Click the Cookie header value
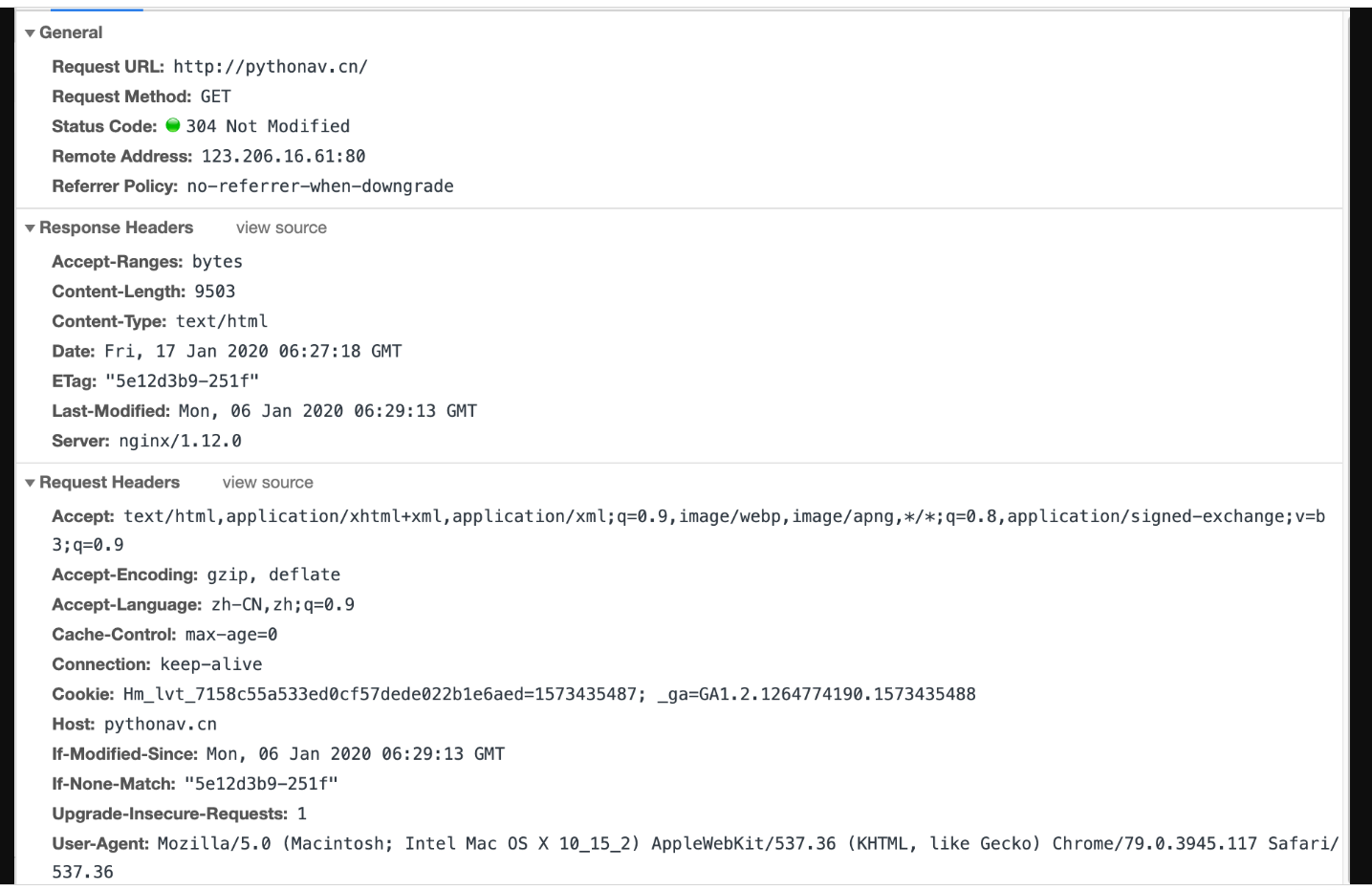1372x890 pixels. click(549, 695)
